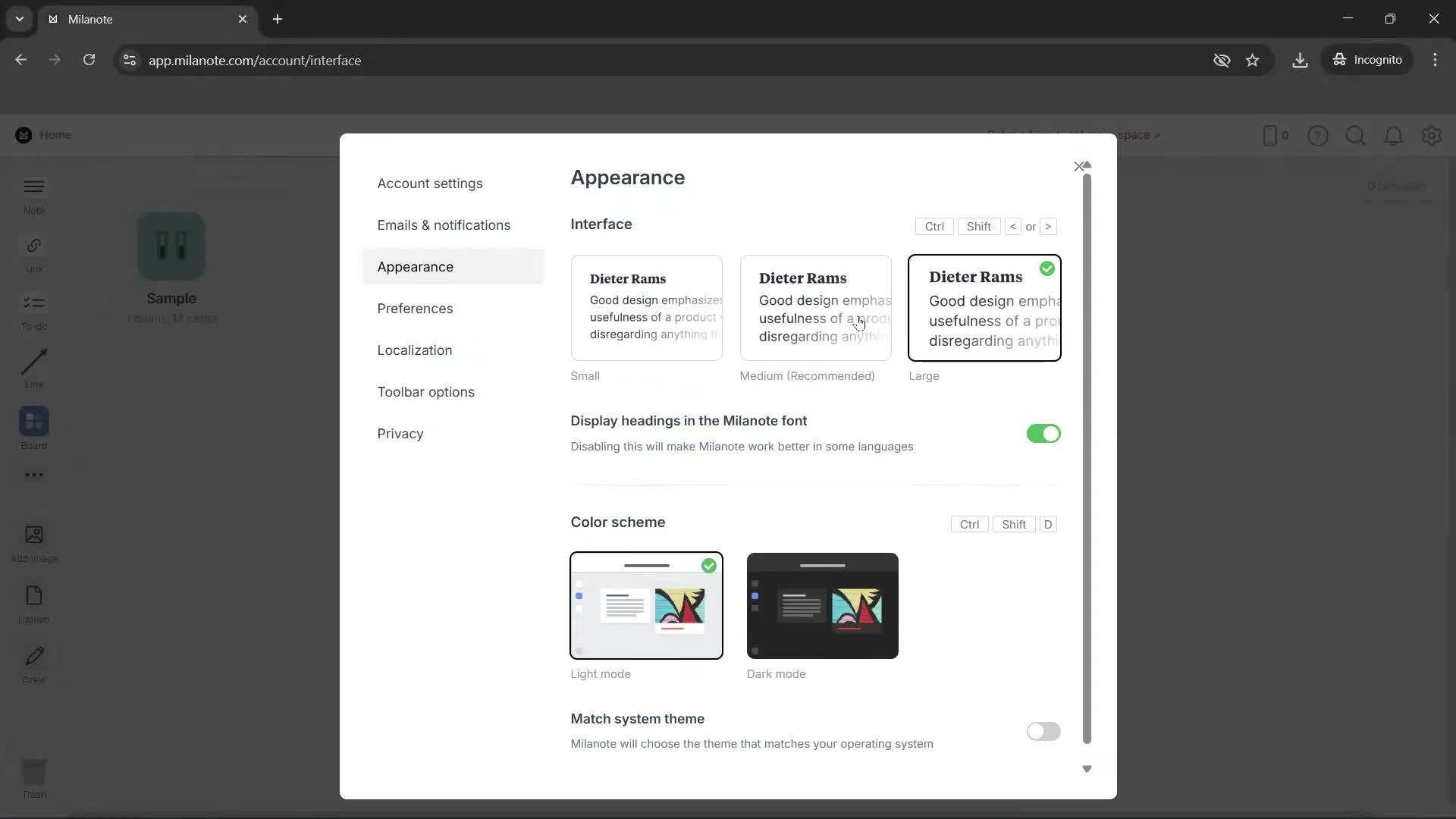Open Emails & notifications settings

(x=444, y=224)
